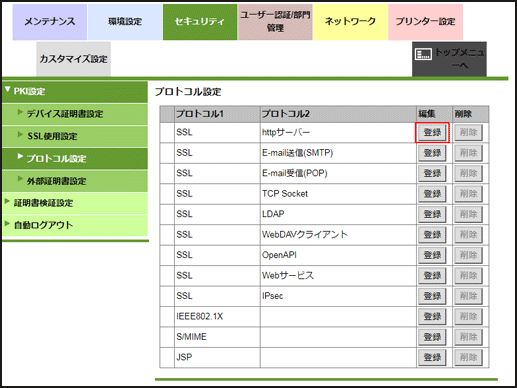Open the カスタマイズ設定 tab

(73, 59)
